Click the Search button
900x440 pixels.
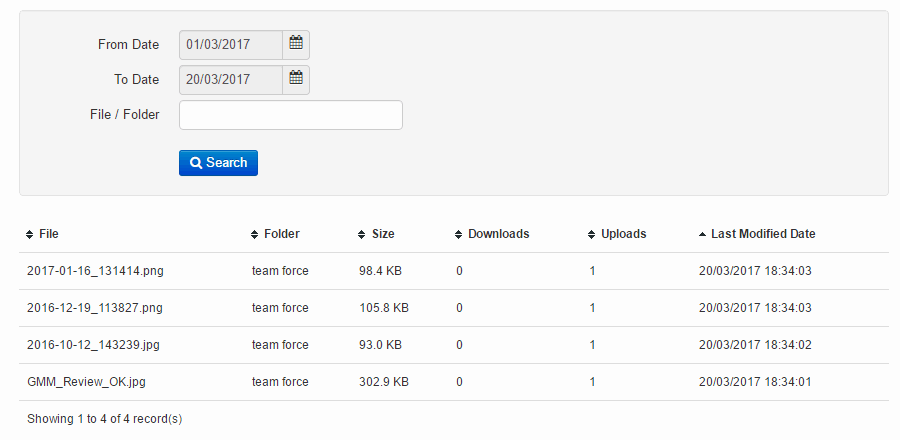point(218,163)
